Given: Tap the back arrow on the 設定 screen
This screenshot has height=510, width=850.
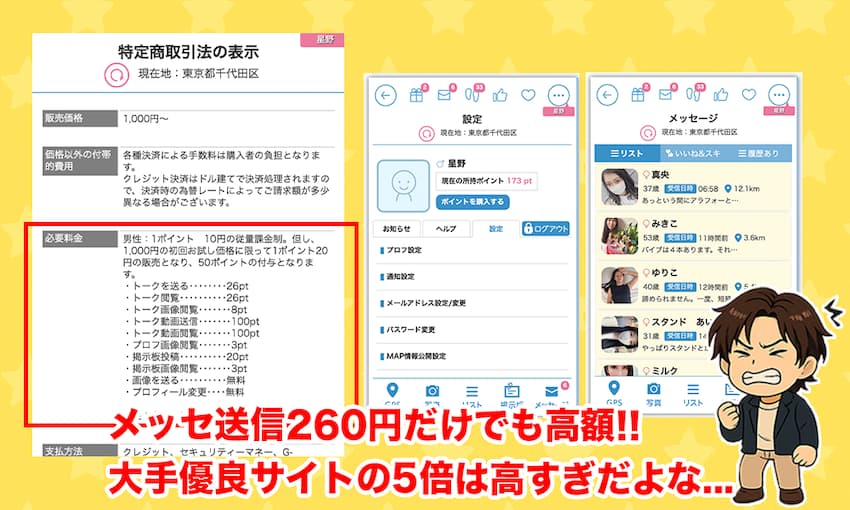Looking at the screenshot, I should (x=386, y=95).
